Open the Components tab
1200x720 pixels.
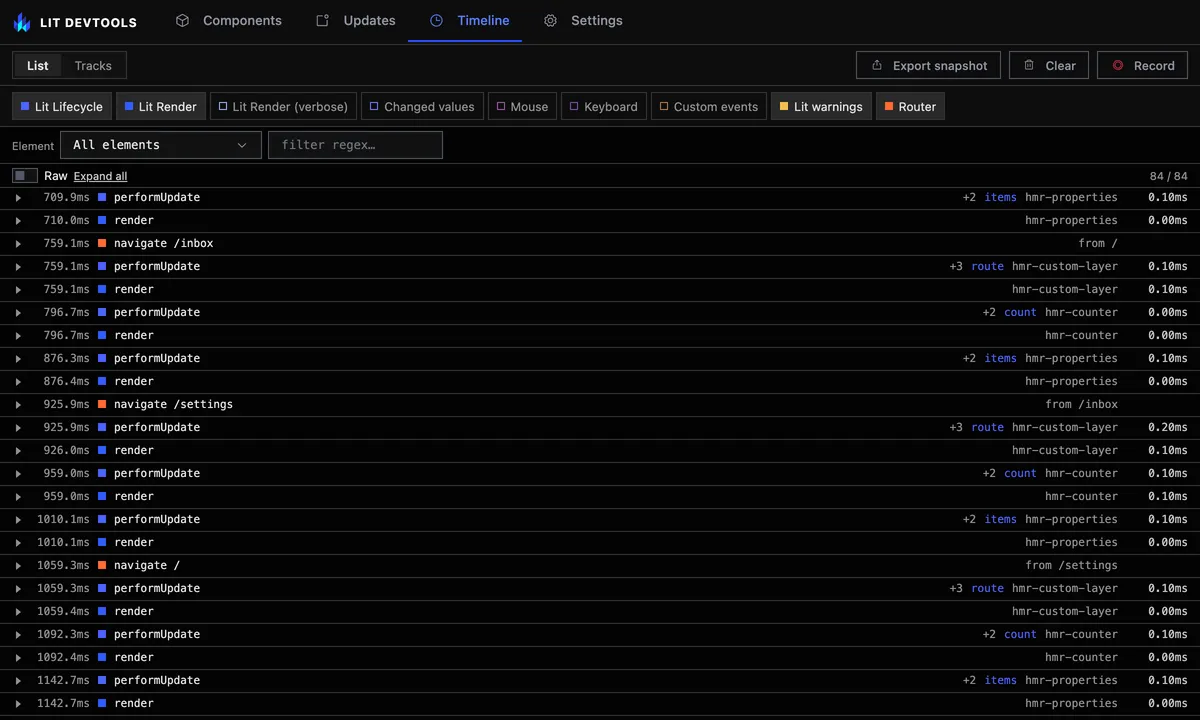(228, 20)
